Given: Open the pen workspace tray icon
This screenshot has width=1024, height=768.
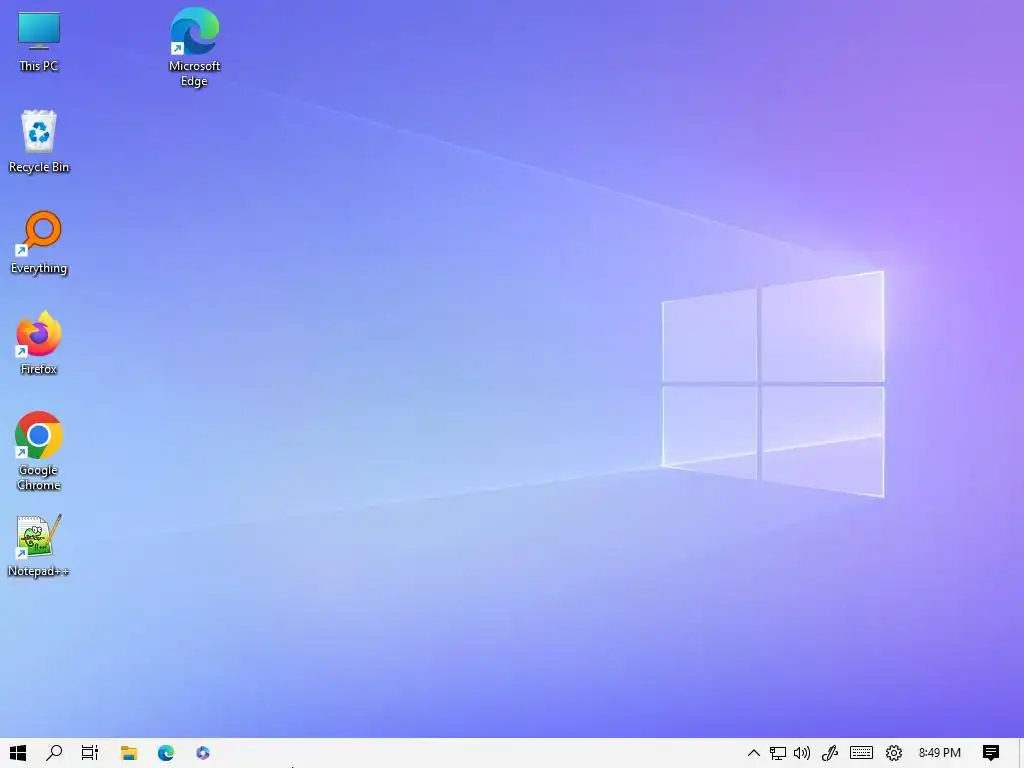Looking at the screenshot, I should click(x=830, y=753).
